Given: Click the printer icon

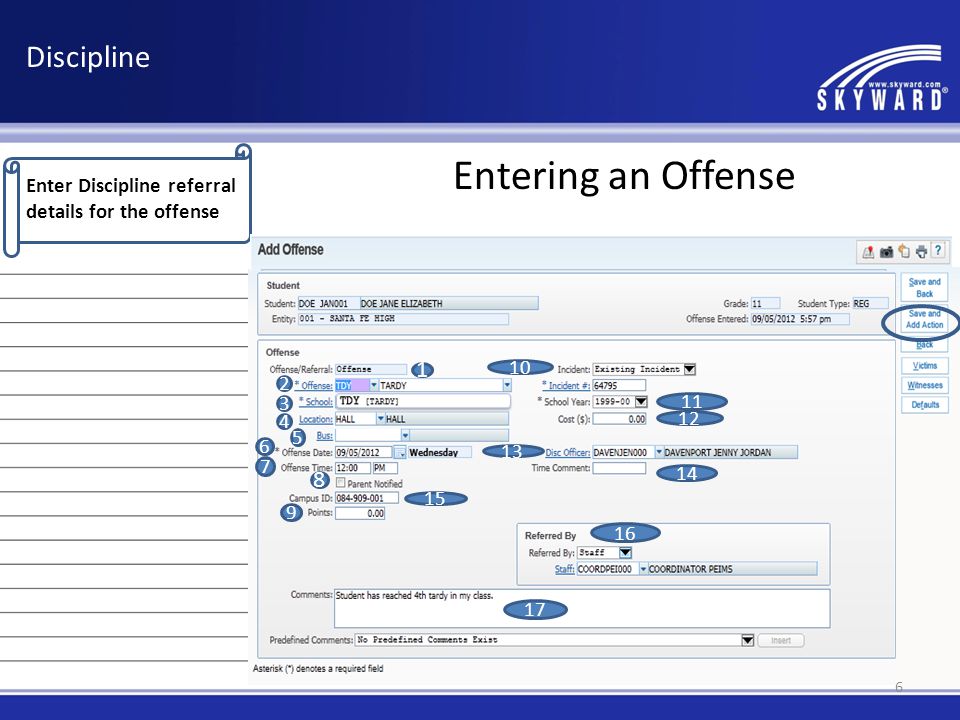Looking at the screenshot, I should [x=921, y=252].
